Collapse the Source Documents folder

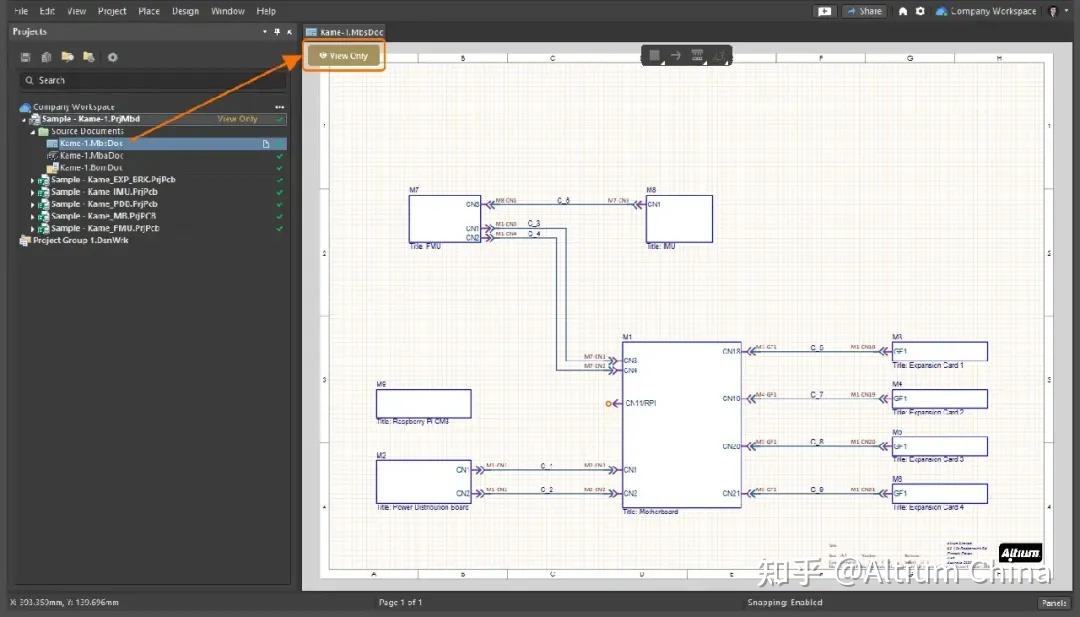(32, 132)
